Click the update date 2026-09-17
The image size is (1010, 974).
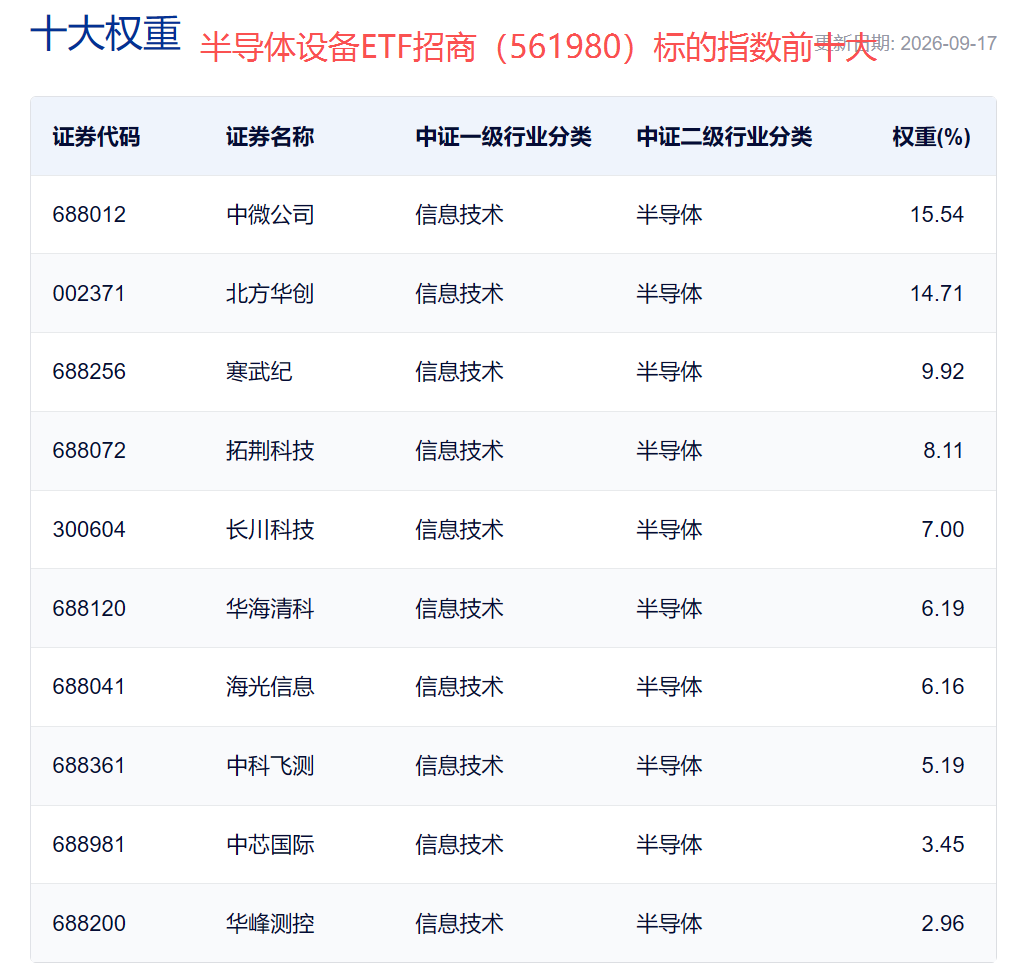pos(948,43)
